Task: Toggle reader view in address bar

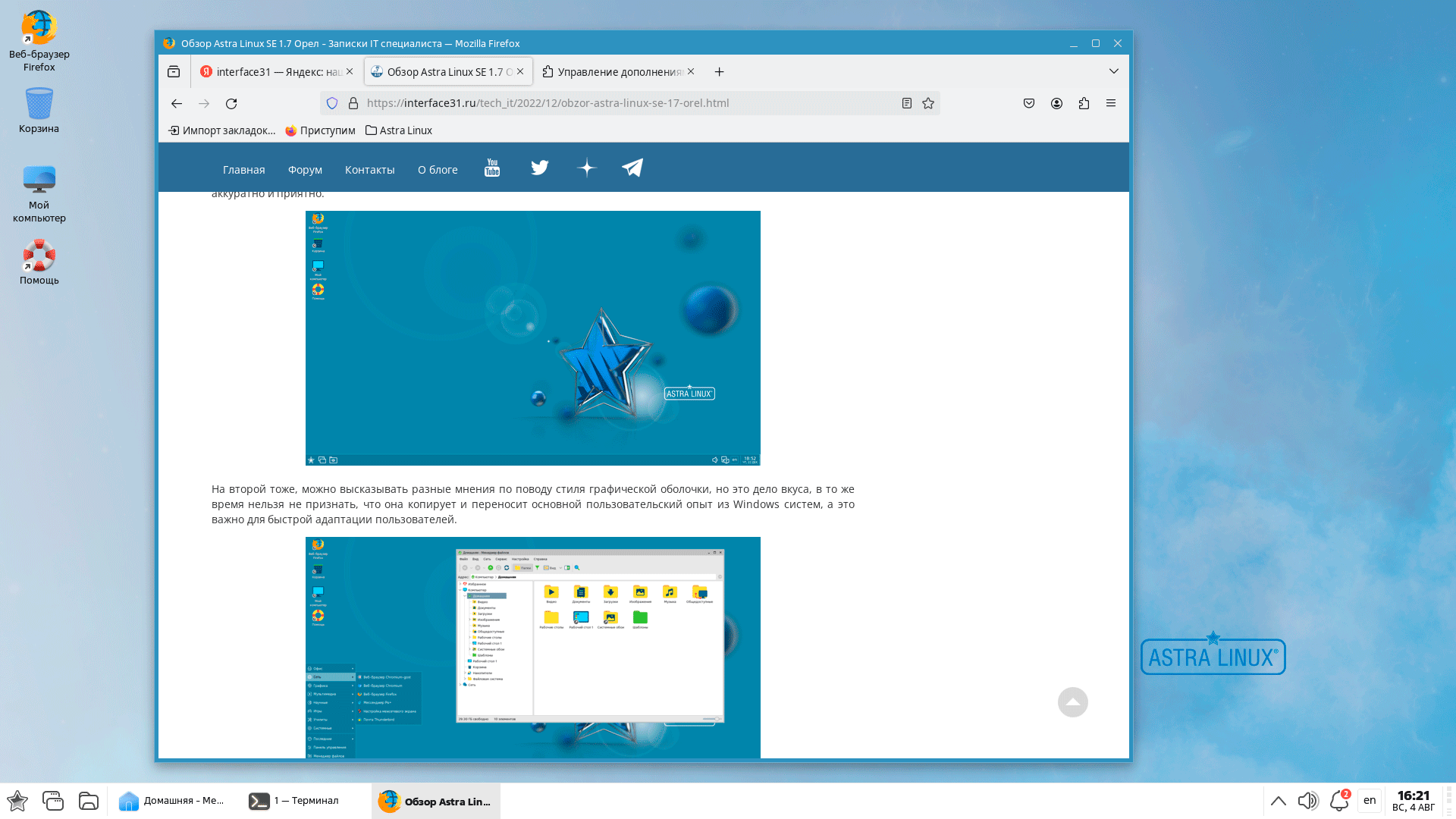Action: (906, 103)
